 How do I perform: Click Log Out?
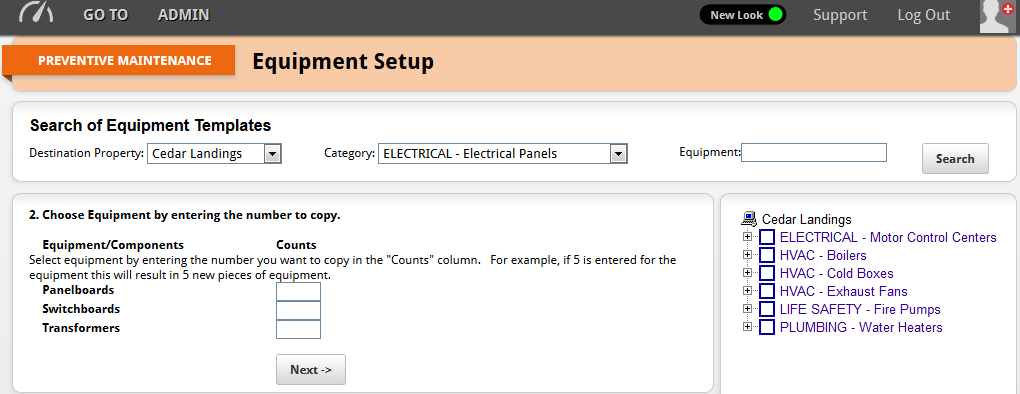pyautogui.click(x=924, y=15)
